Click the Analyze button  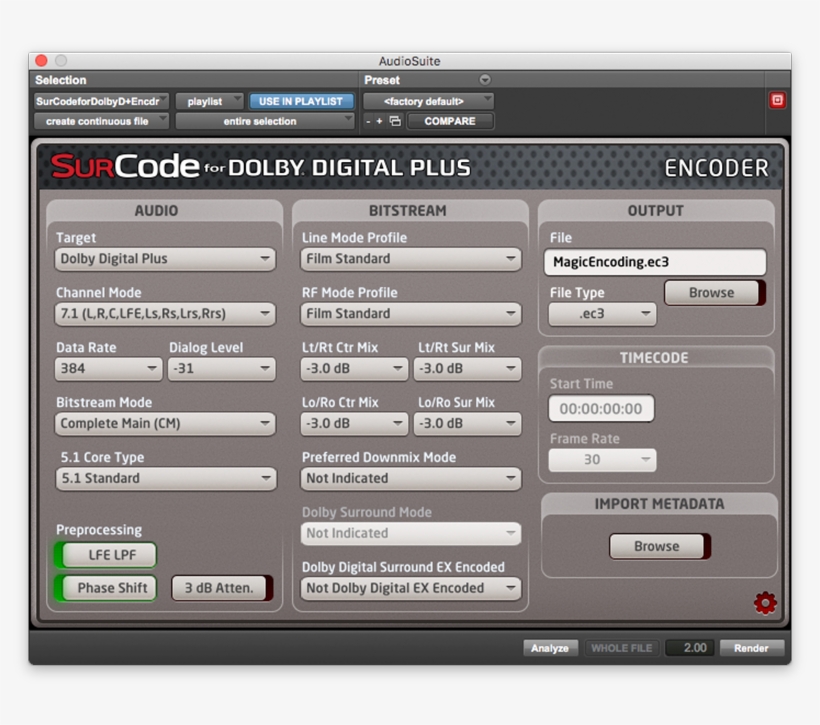pyautogui.click(x=550, y=648)
